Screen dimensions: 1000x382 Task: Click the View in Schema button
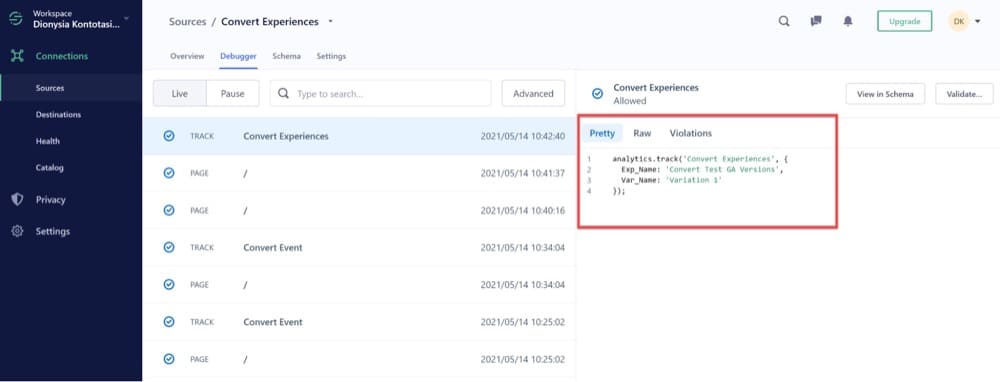(885, 94)
